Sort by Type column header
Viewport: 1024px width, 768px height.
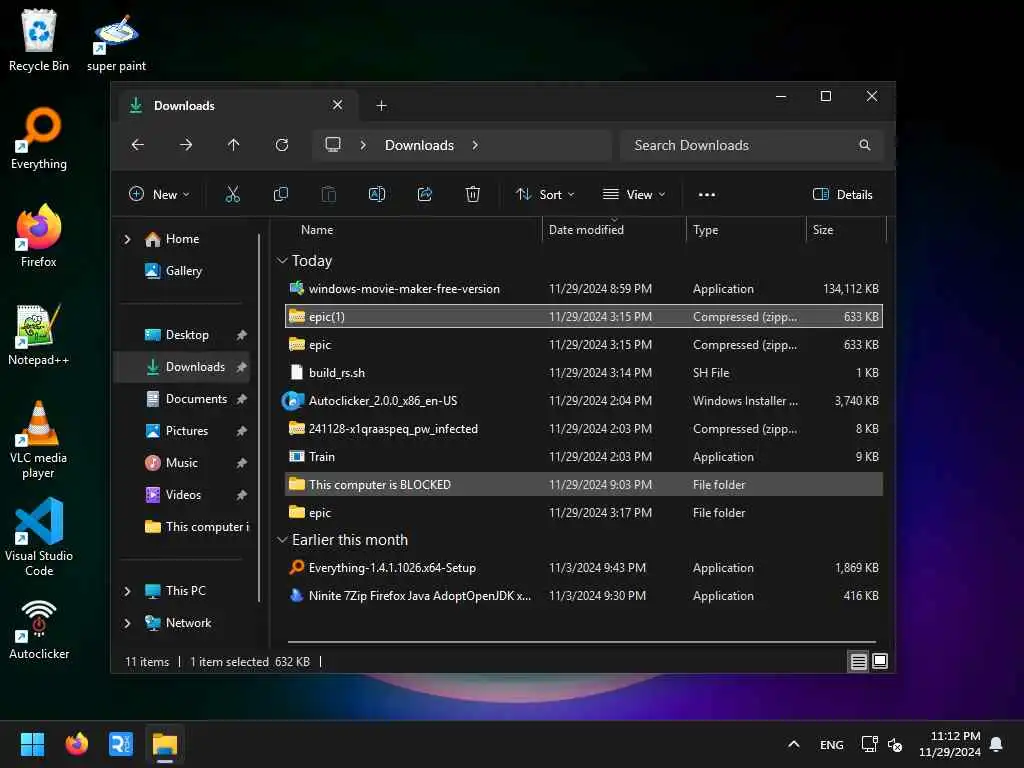pyautogui.click(x=705, y=230)
